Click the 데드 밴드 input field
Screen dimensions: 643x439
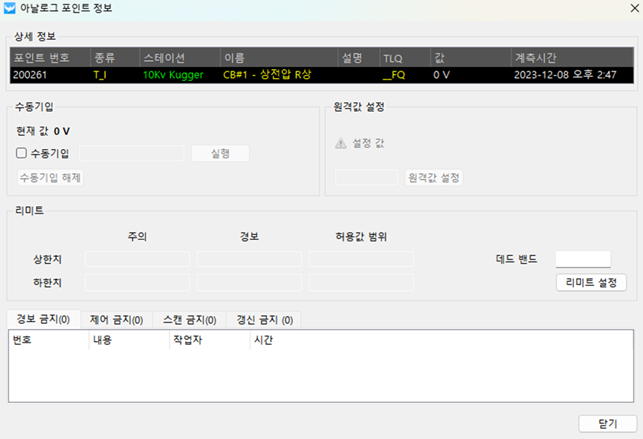[582, 259]
